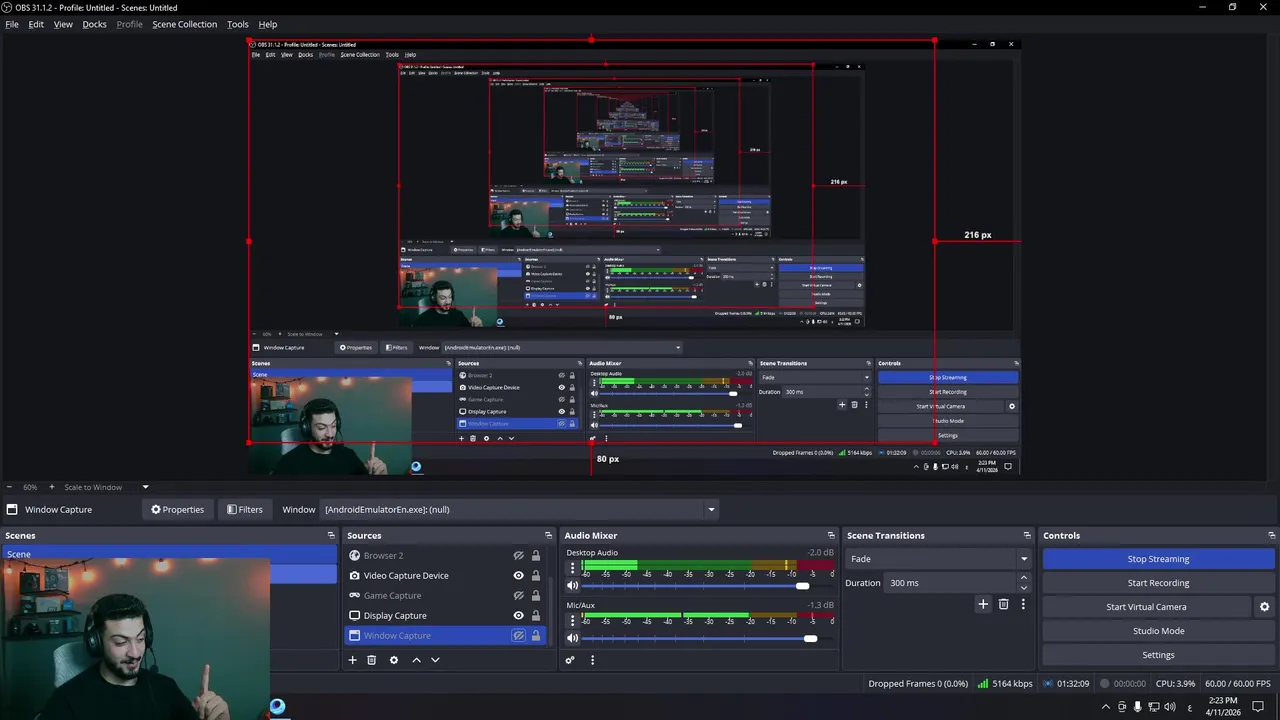Decrease transition duration with down arrow
The height and width of the screenshot is (720, 1280).
1023,588
